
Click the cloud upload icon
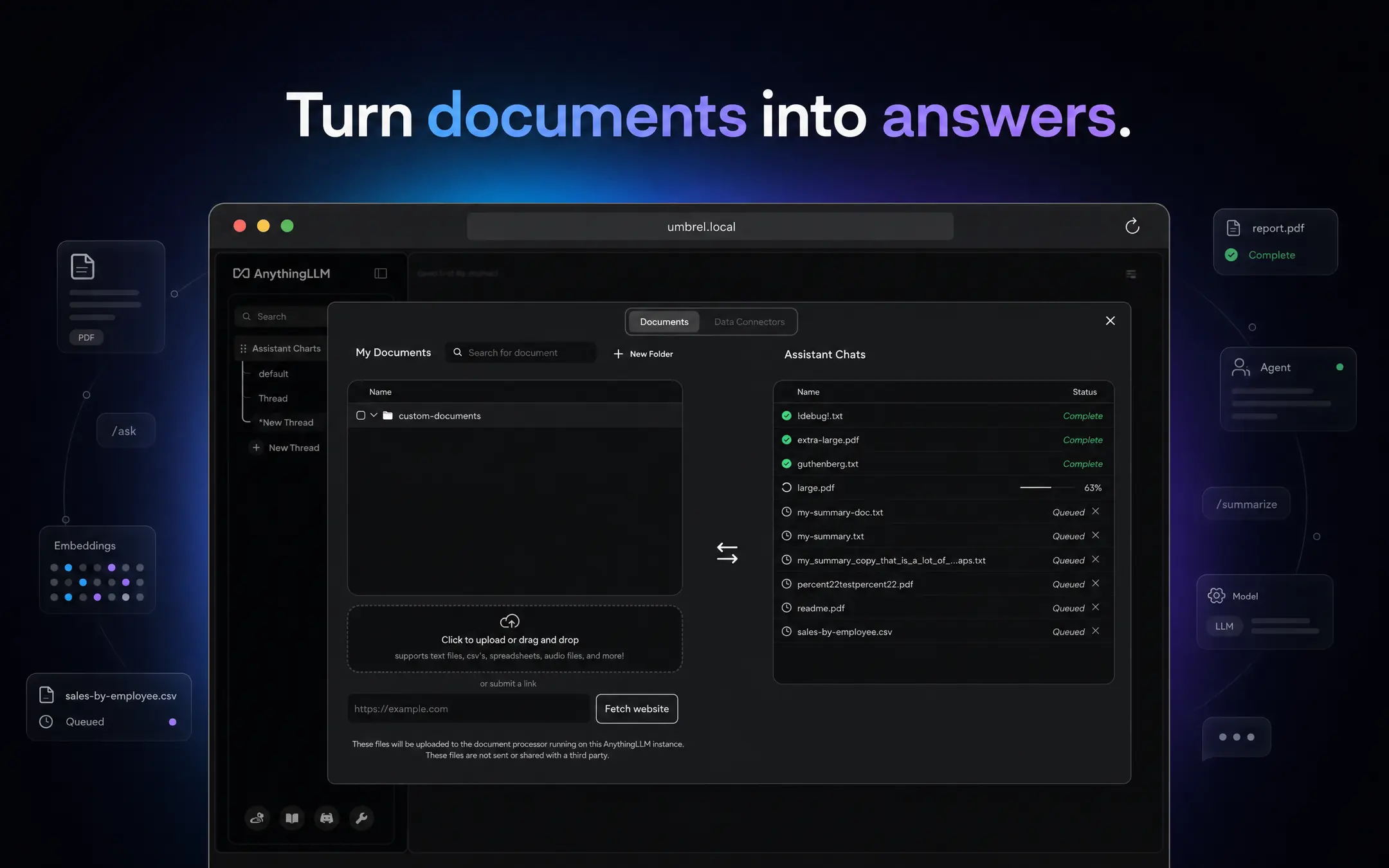[x=510, y=621]
